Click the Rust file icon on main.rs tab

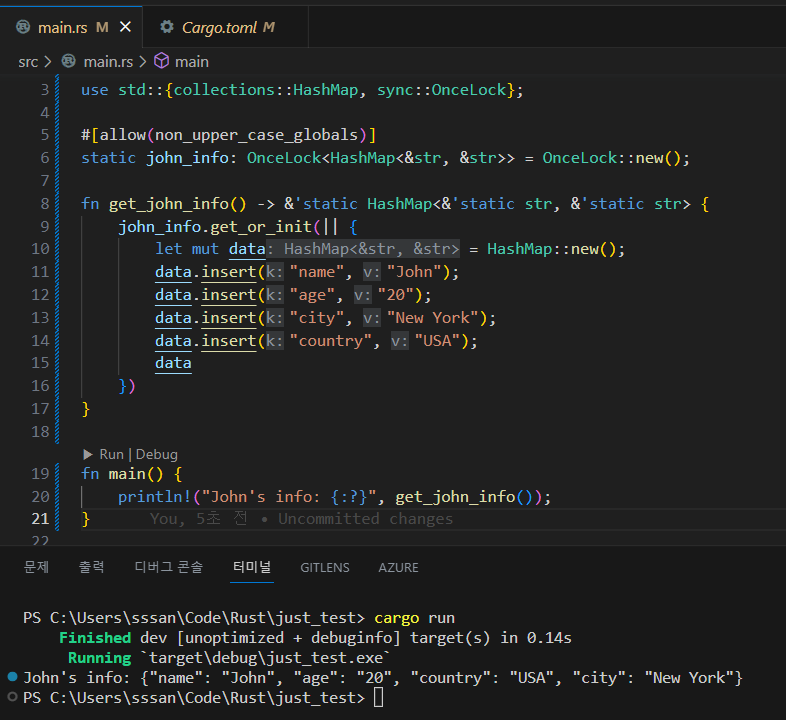(23, 28)
